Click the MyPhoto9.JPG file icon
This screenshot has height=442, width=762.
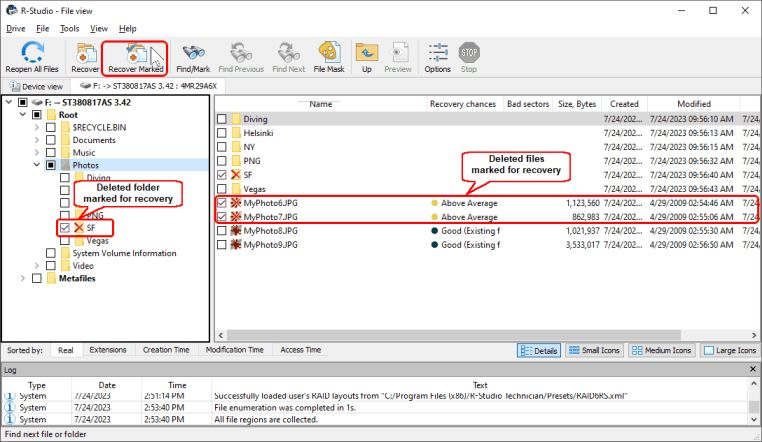pos(236,245)
